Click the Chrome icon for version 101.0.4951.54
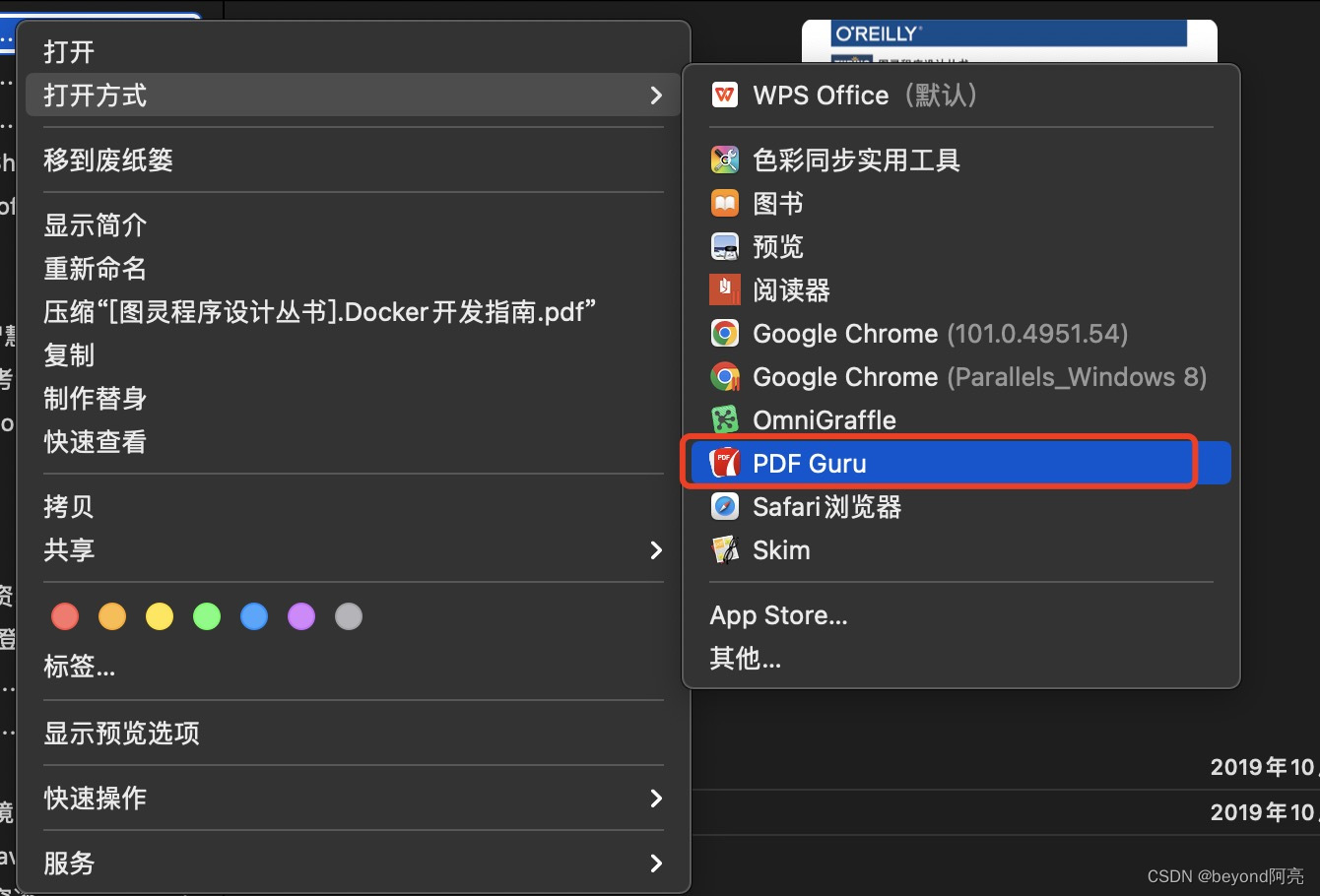 pos(725,333)
